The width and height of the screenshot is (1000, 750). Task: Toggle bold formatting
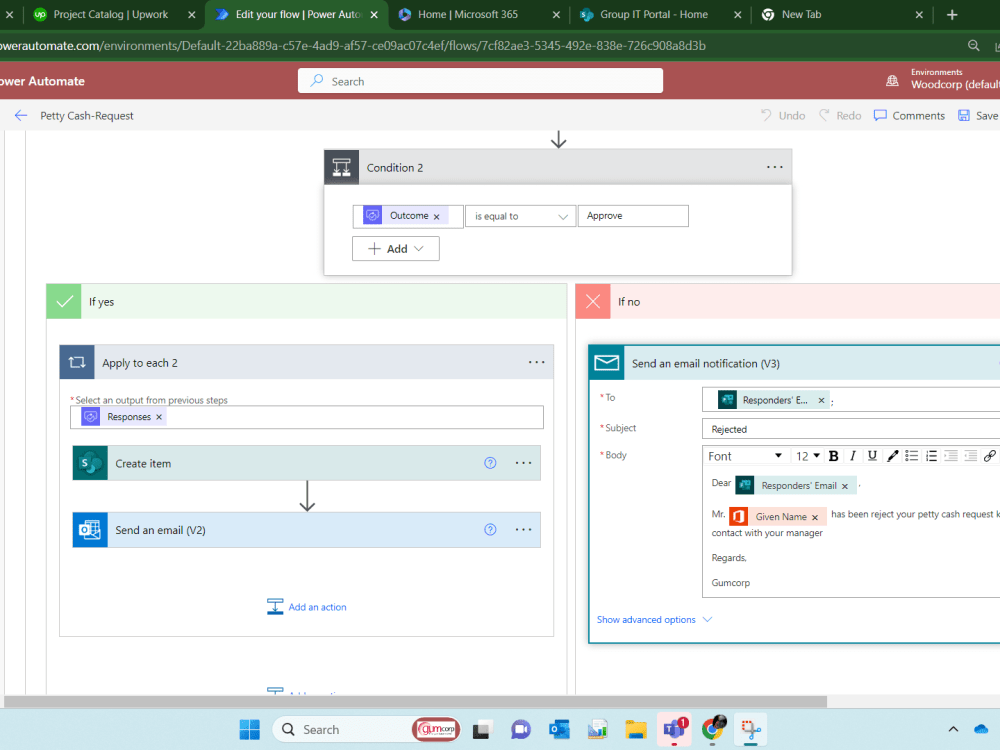pos(833,456)
